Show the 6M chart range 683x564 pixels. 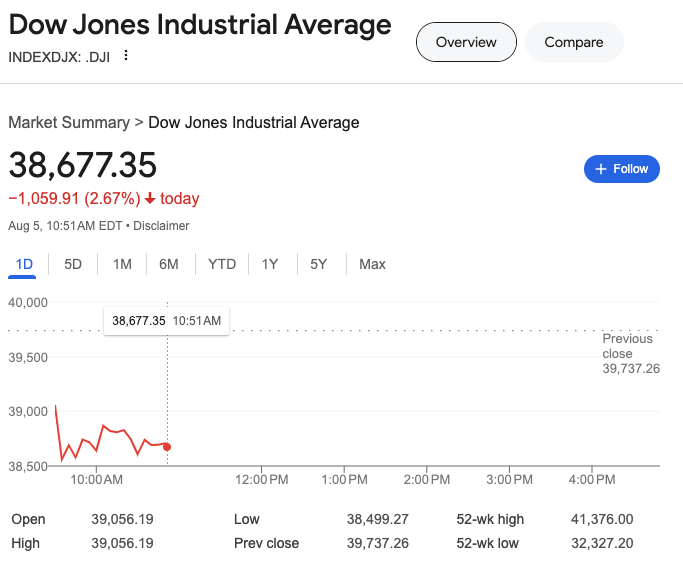click(x=169, y=264)
